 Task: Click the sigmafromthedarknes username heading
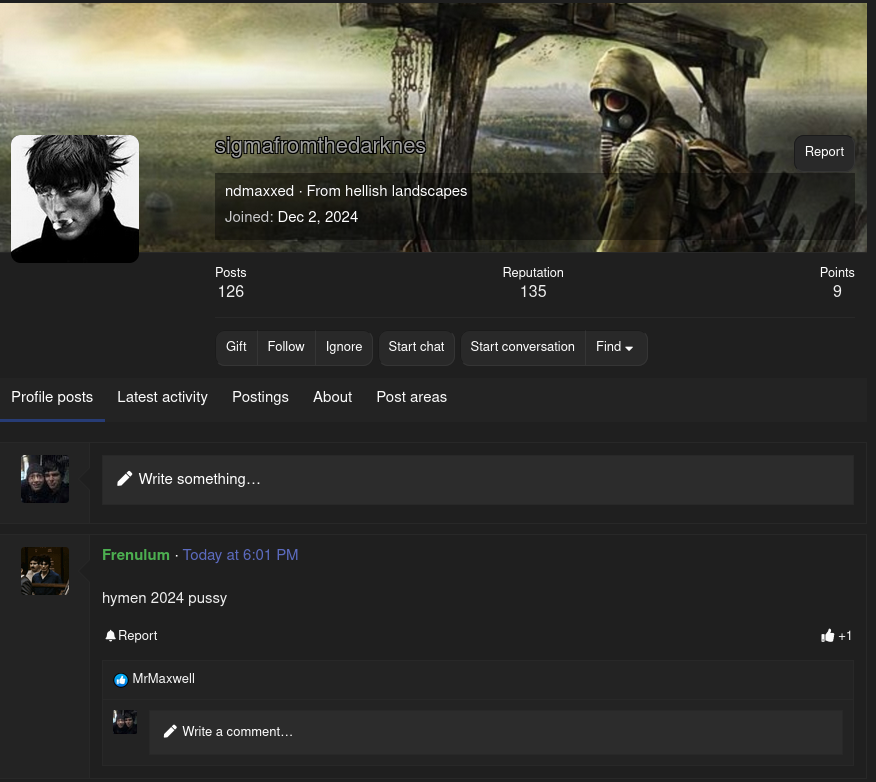320,146
